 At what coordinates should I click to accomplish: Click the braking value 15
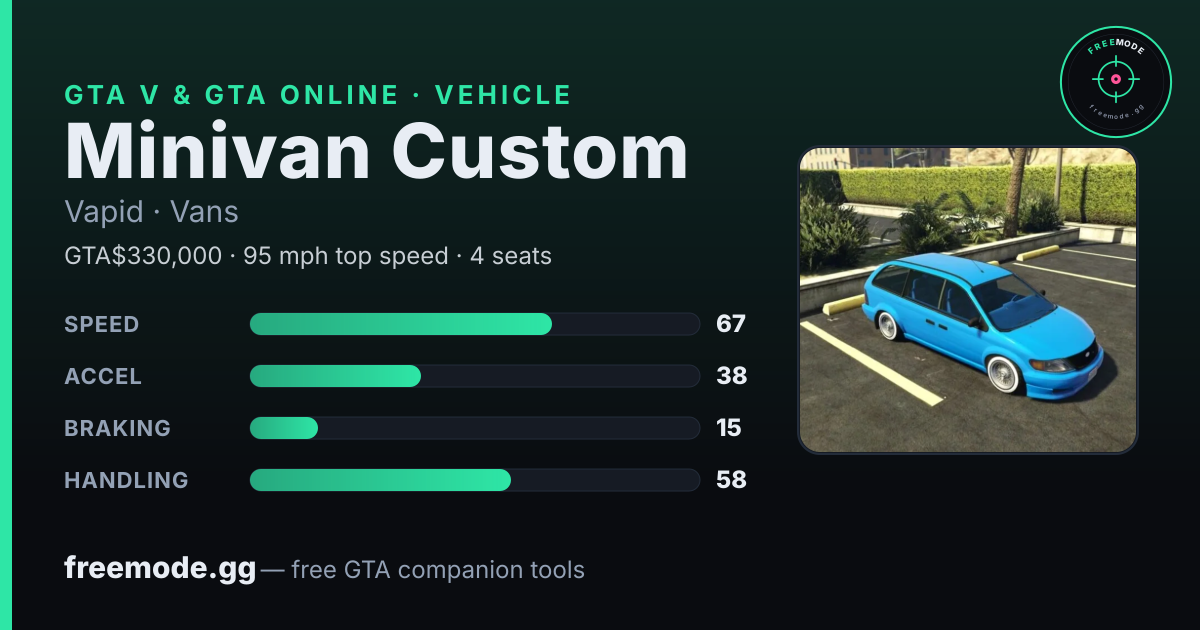pyautogui.click(x=729, y=428)
